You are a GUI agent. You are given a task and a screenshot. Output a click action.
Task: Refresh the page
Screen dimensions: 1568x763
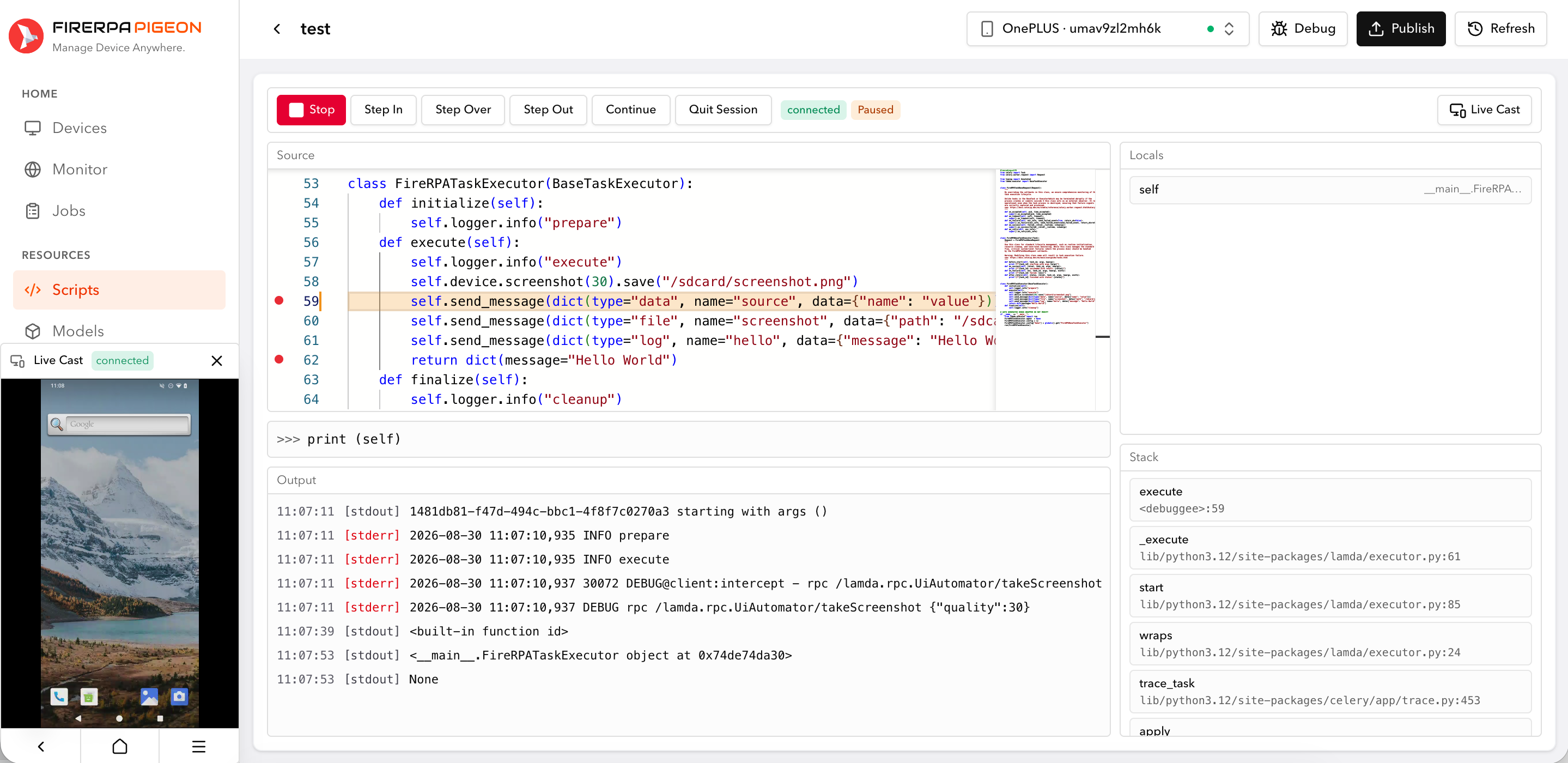tap(1500, 29)
